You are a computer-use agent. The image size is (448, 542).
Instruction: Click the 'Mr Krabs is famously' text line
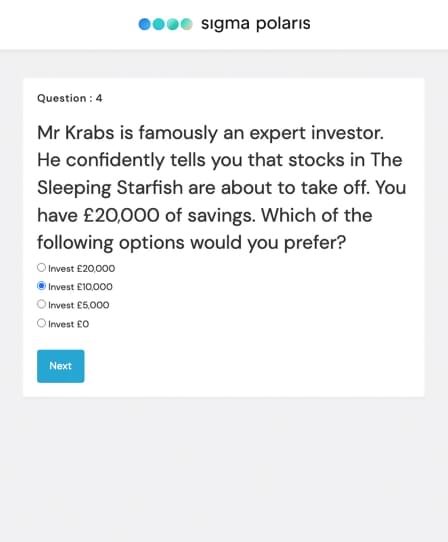tap(210, 133)
